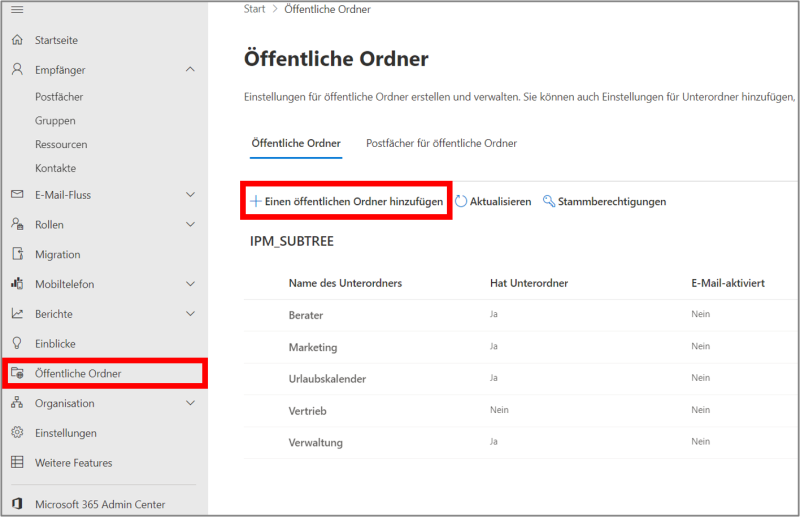The image size is (800, 517).
Task: Click the Stammberechtigungen button label
Action: point(612,202)
